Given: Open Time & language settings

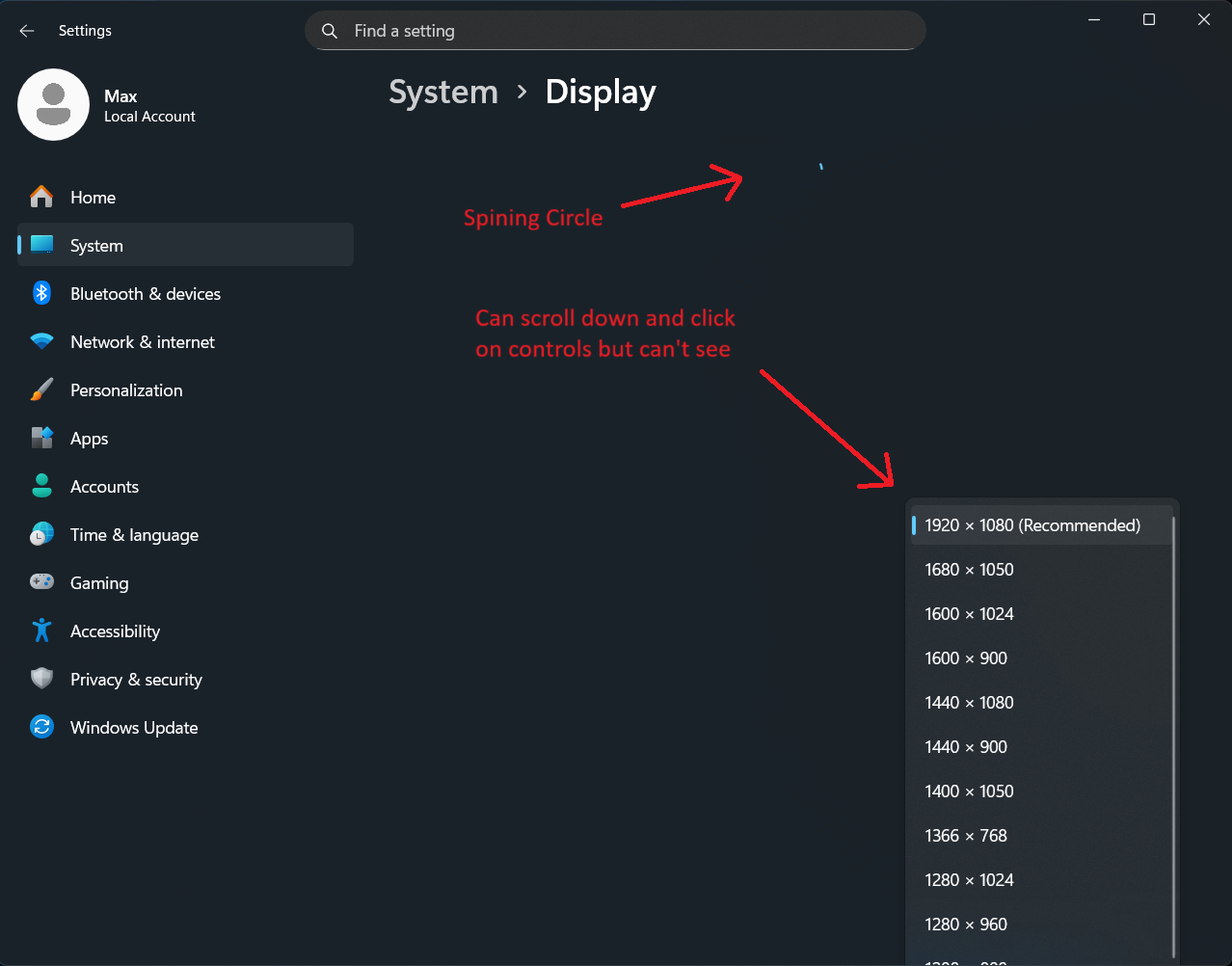Looking at the screenshot, I should (x=185, y=534).
